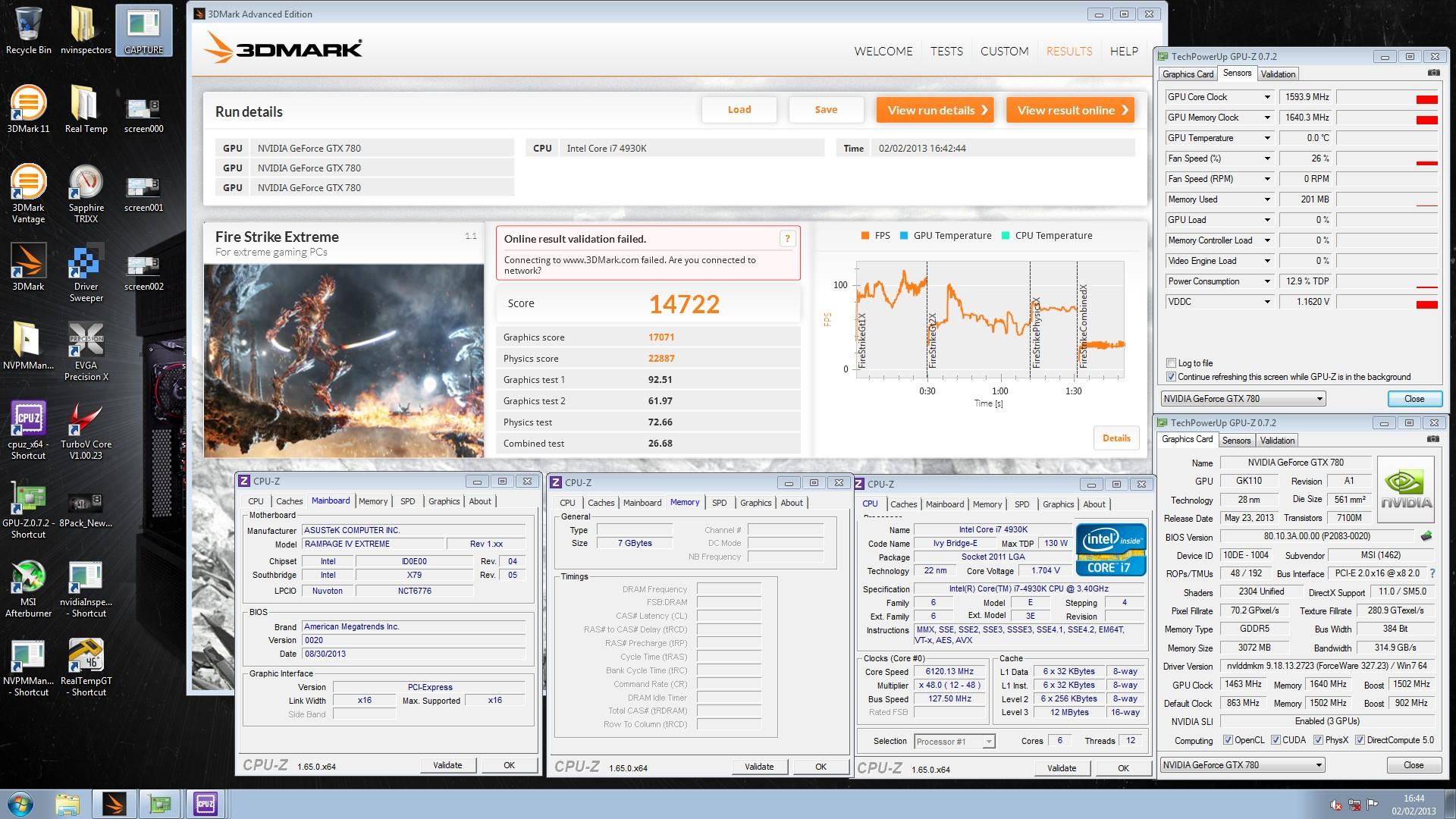Expand the GPU Core Clock sensor dropdown
Viewport: 1456px width, 819px height.
coord(1266,97)
